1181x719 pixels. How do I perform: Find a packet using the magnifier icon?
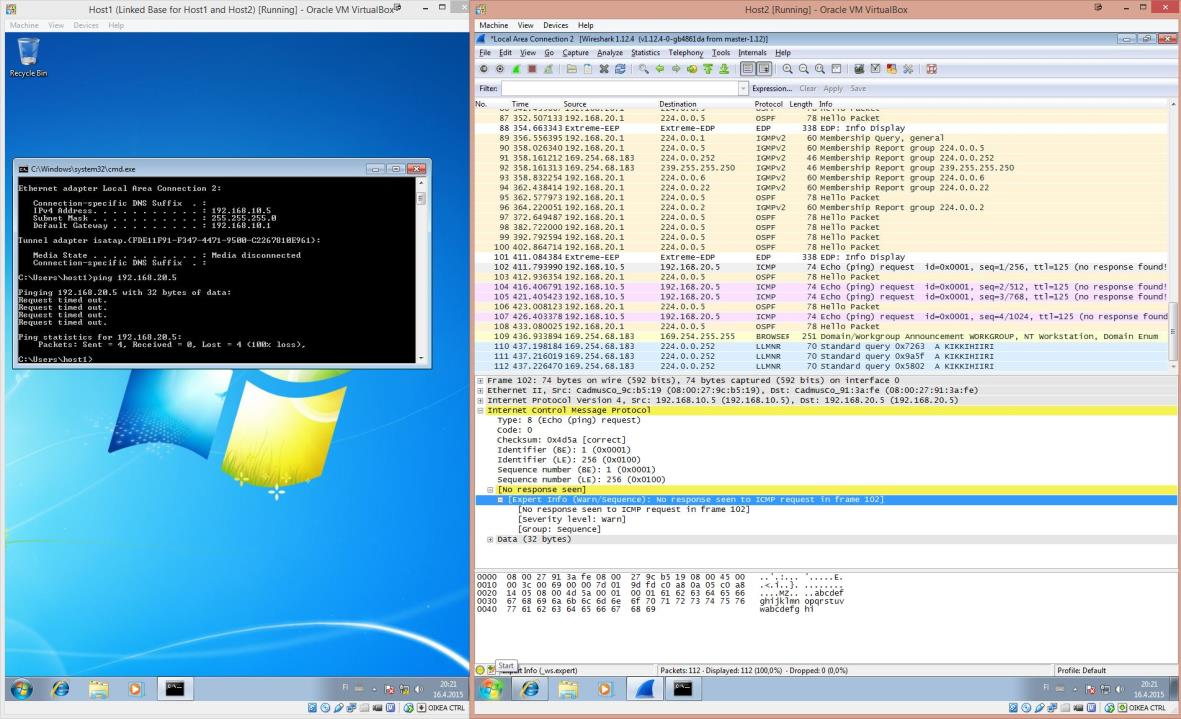click(x=643, y=69)
